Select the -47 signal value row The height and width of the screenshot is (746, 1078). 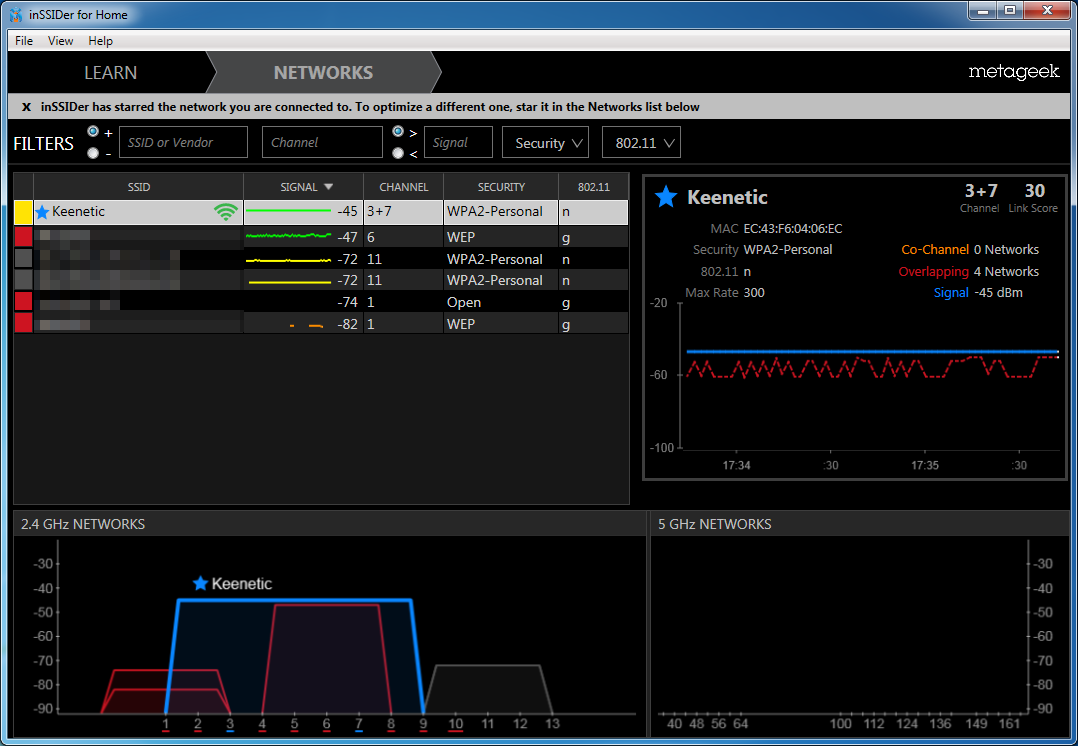tap(321, 237)
